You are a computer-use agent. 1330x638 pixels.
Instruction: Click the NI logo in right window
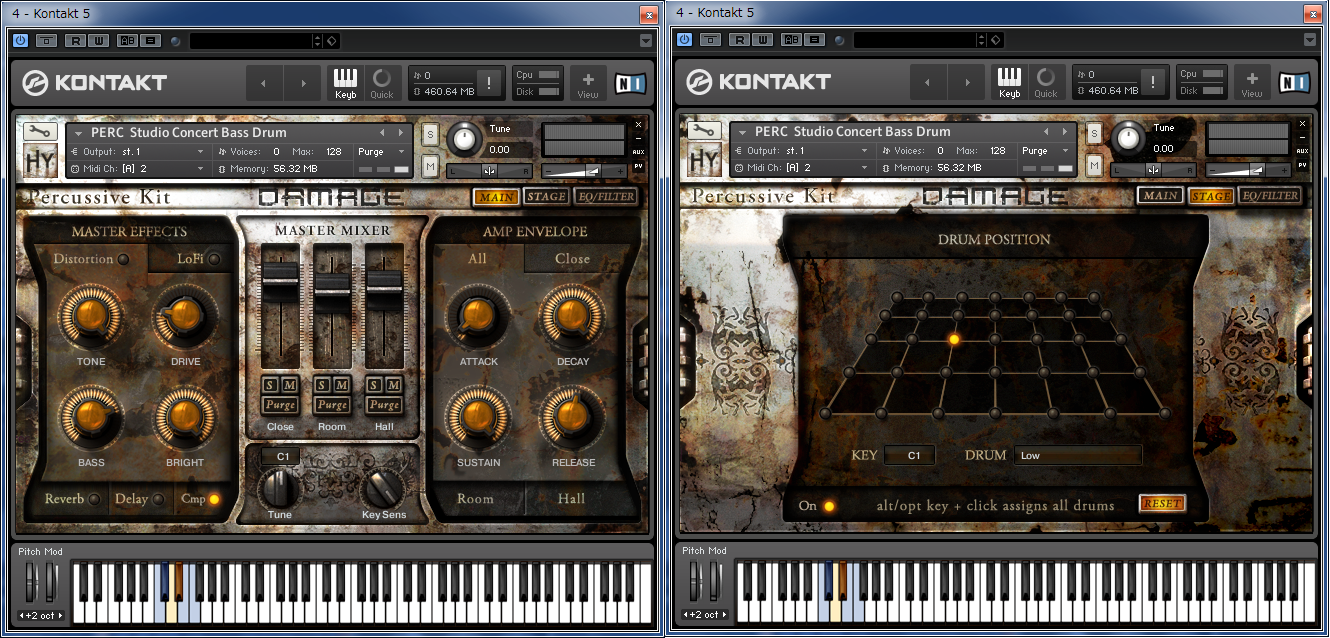coord(1294,83)
